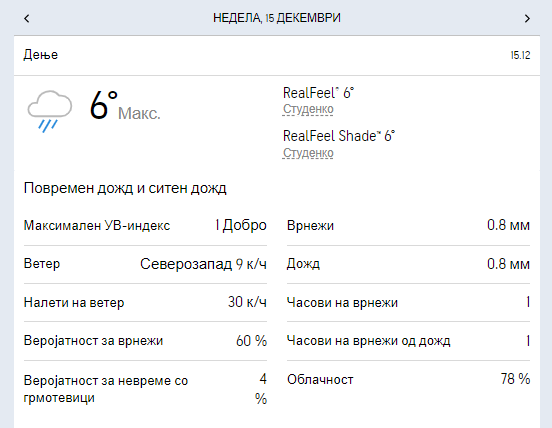Open the Студенко tooltip under RealFeel Shade
The width and height of the screenshot is (552, 428).
(x=308, y=153)
